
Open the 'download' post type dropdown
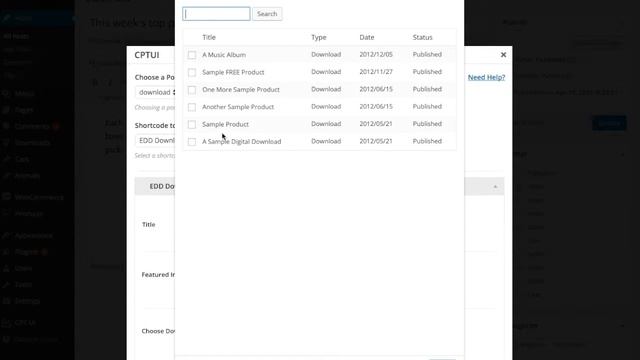(x=156, y=92)
